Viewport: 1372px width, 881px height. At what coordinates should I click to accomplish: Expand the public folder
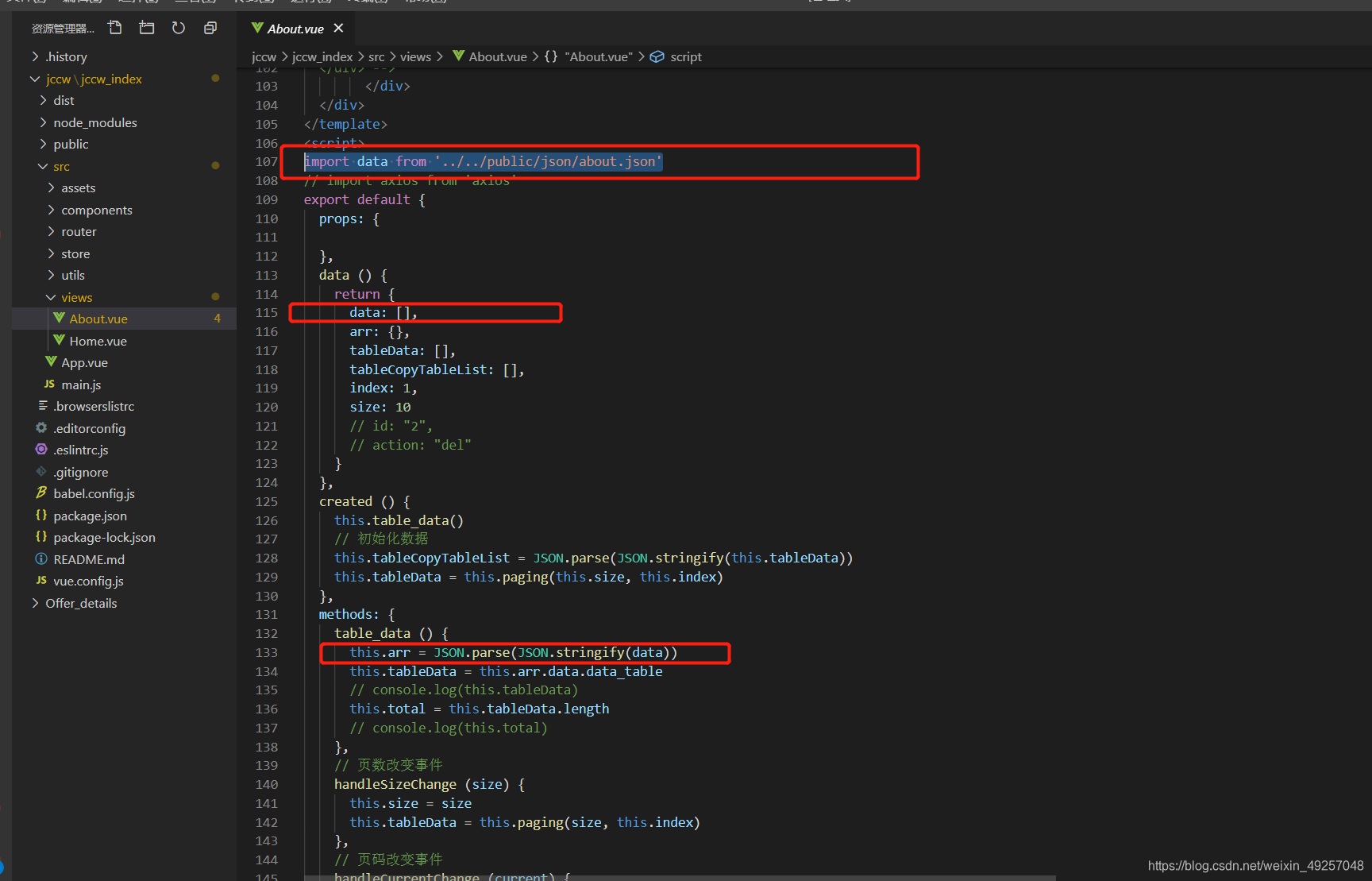[43, 144]
